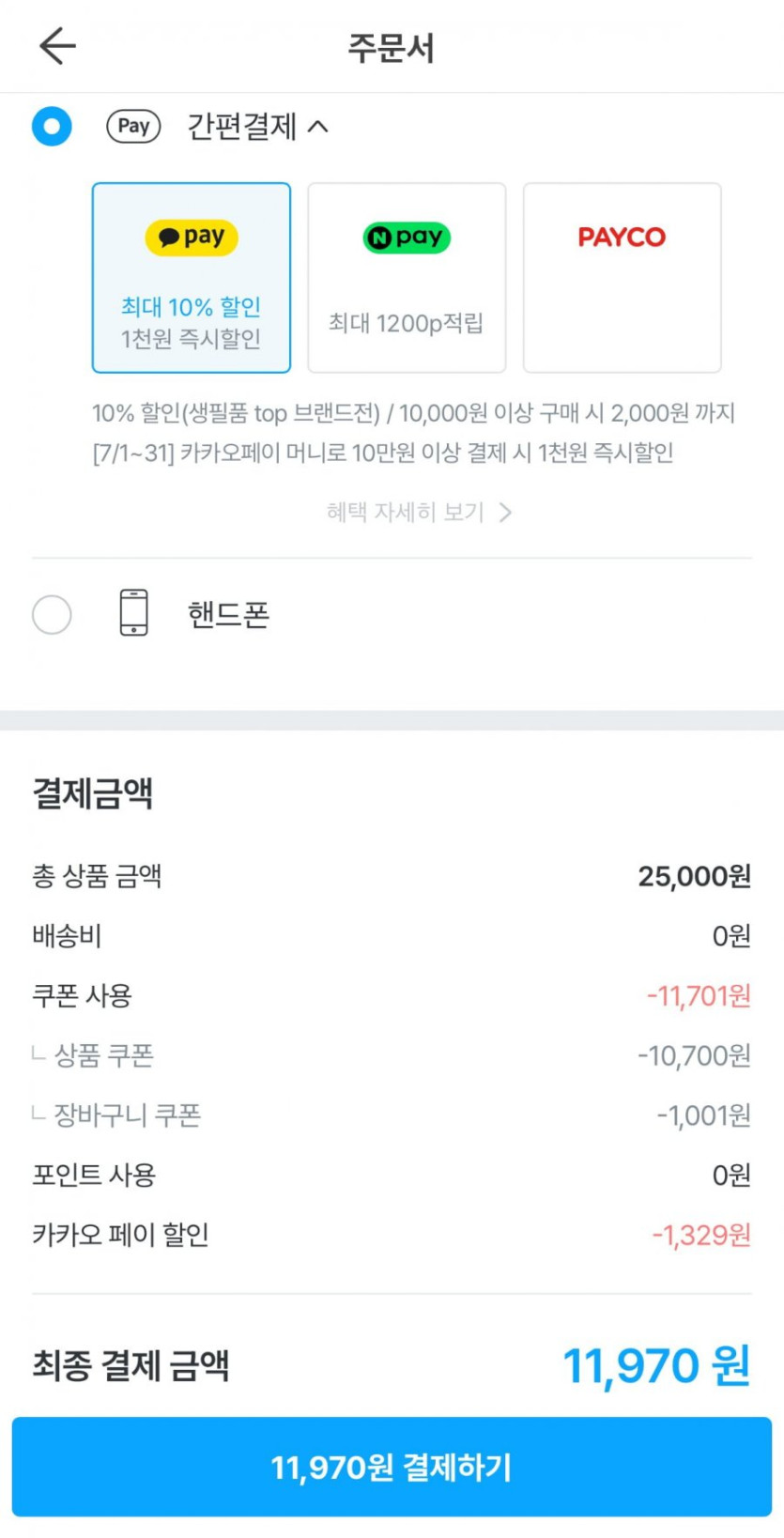Screen dimensions: 784x1538
Task: Select the 간편결제 radio button
Action: click(x=52, y=126)
